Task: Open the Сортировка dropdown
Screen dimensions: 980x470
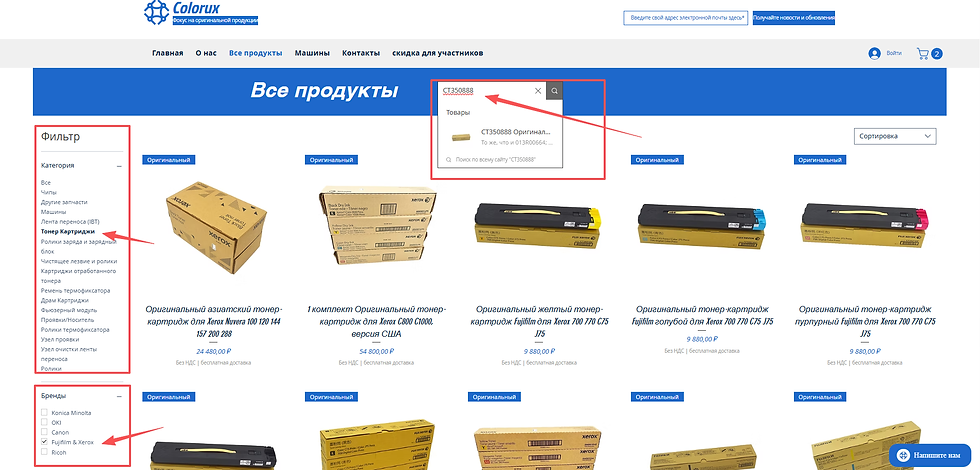Action: click(894, 136)
